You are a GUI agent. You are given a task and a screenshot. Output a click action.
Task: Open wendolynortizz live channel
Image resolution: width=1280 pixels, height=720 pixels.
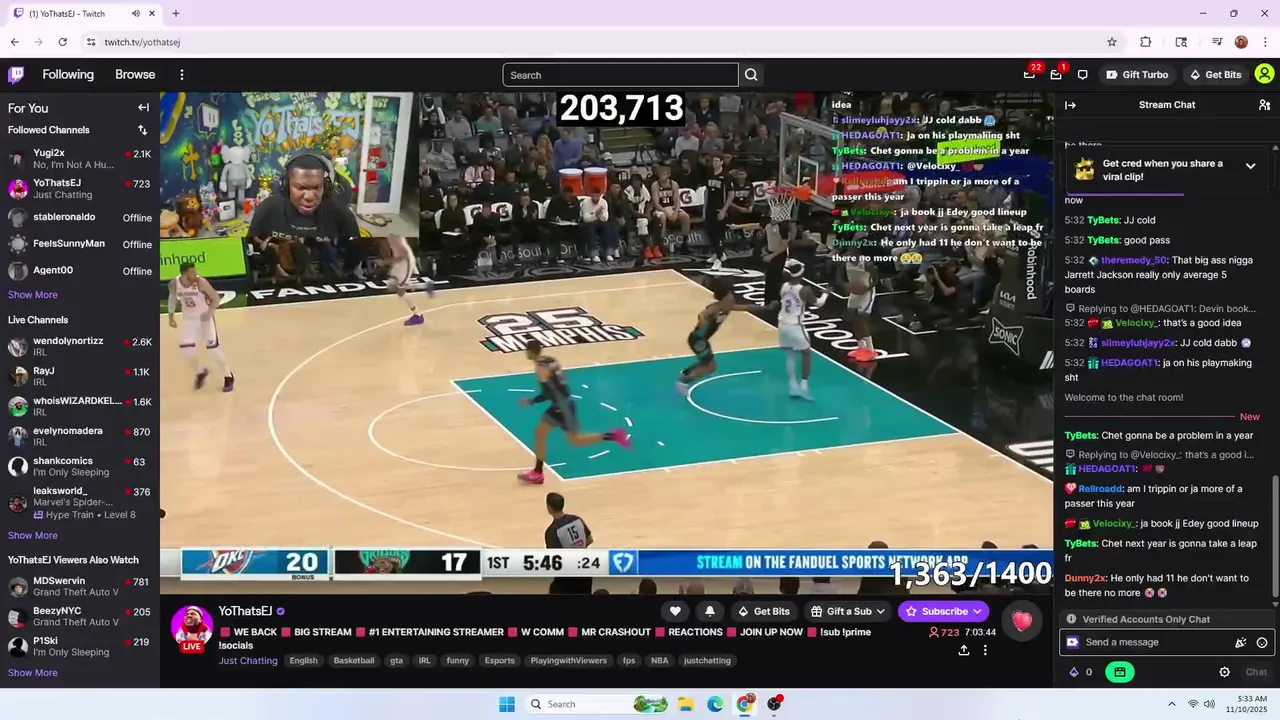[80, 347]
